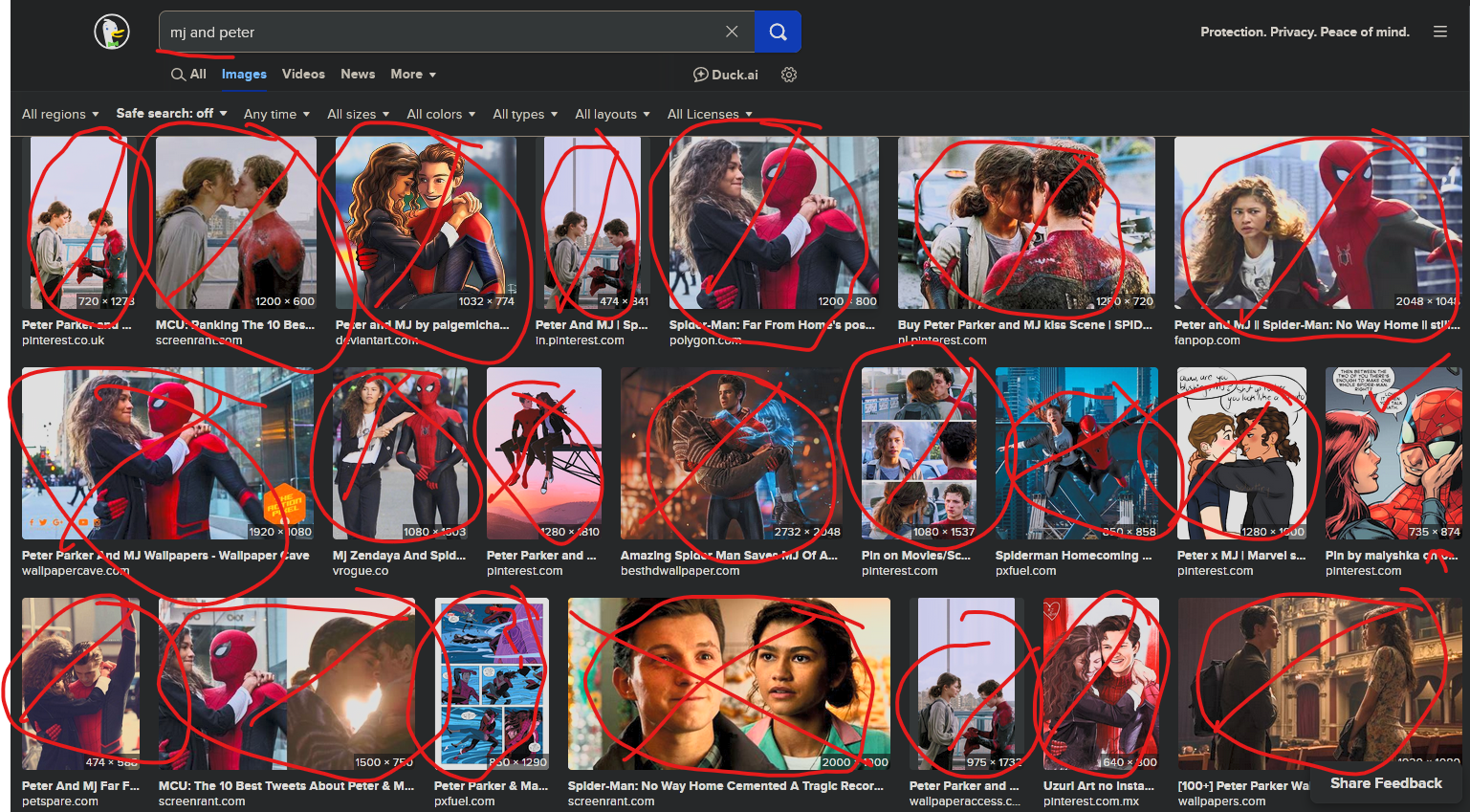
Task: Open the Safe search: off dropdown
Action: pyautogui.click(x=172, y=113)
